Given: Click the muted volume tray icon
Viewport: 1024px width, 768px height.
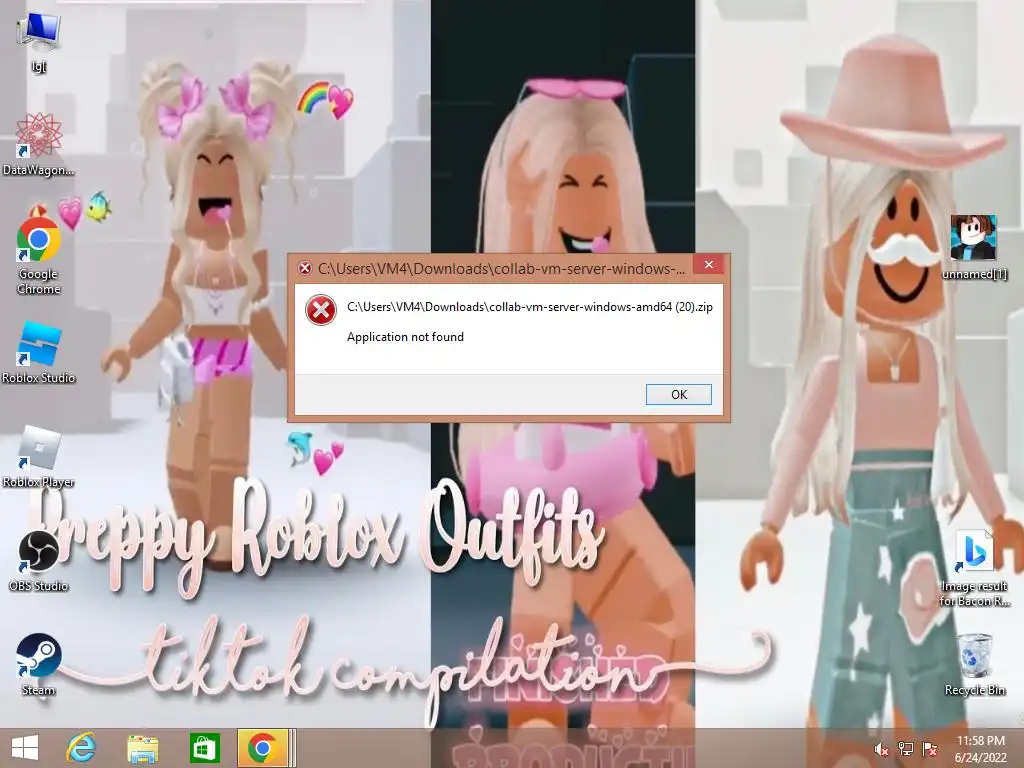Looking at the screenshot, I should pos(882,749).
